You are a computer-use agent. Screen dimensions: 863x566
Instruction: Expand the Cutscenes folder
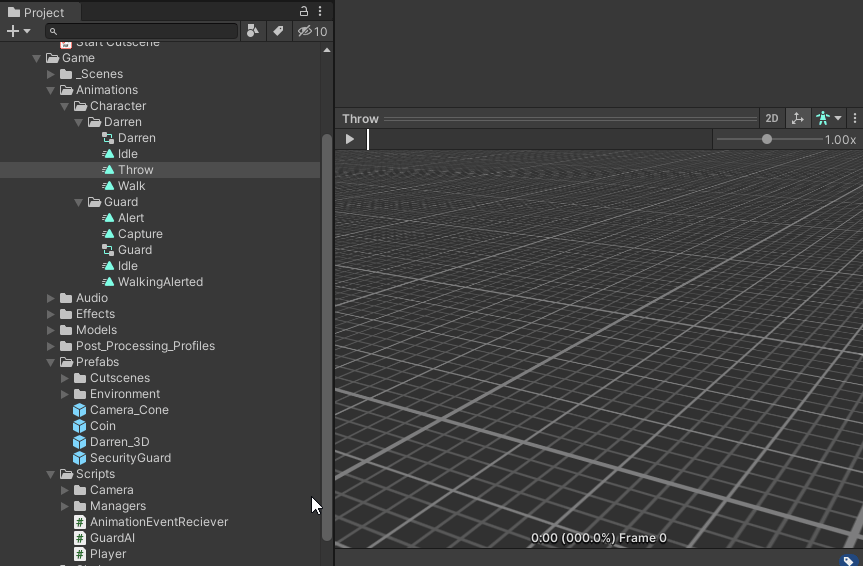64,378
